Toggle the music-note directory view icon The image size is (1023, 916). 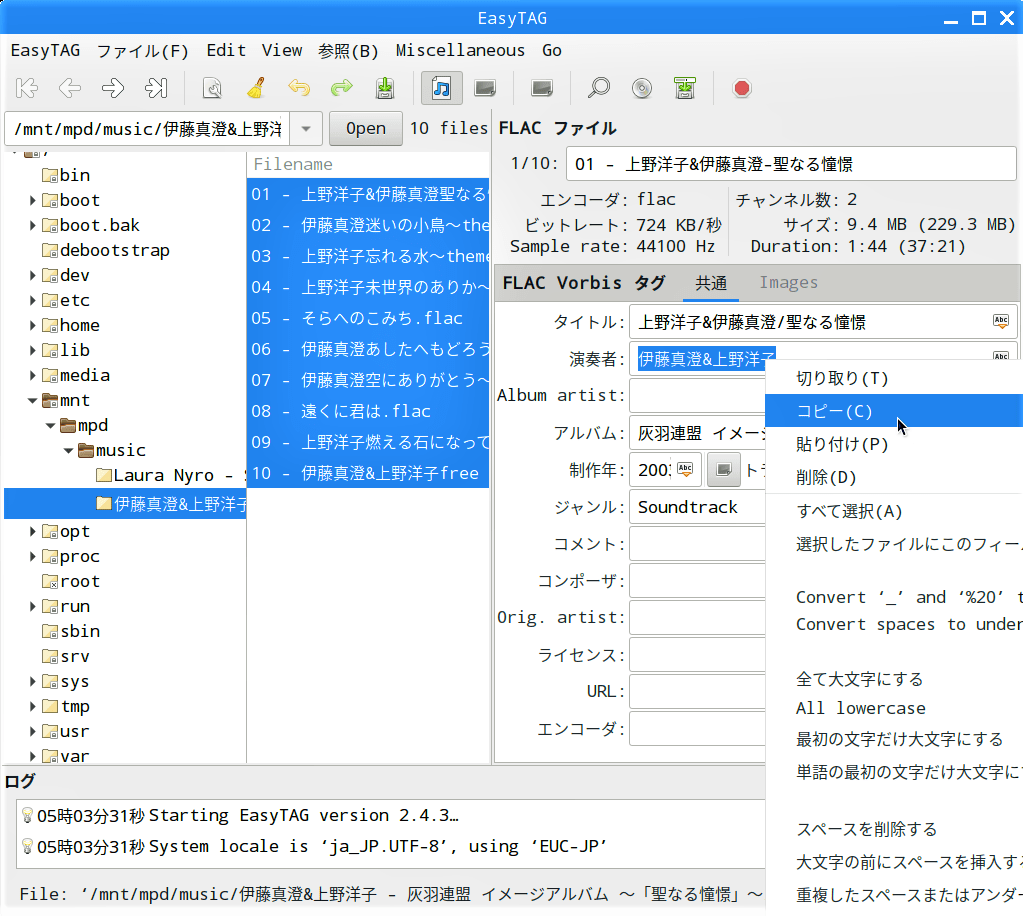[442, 88]
